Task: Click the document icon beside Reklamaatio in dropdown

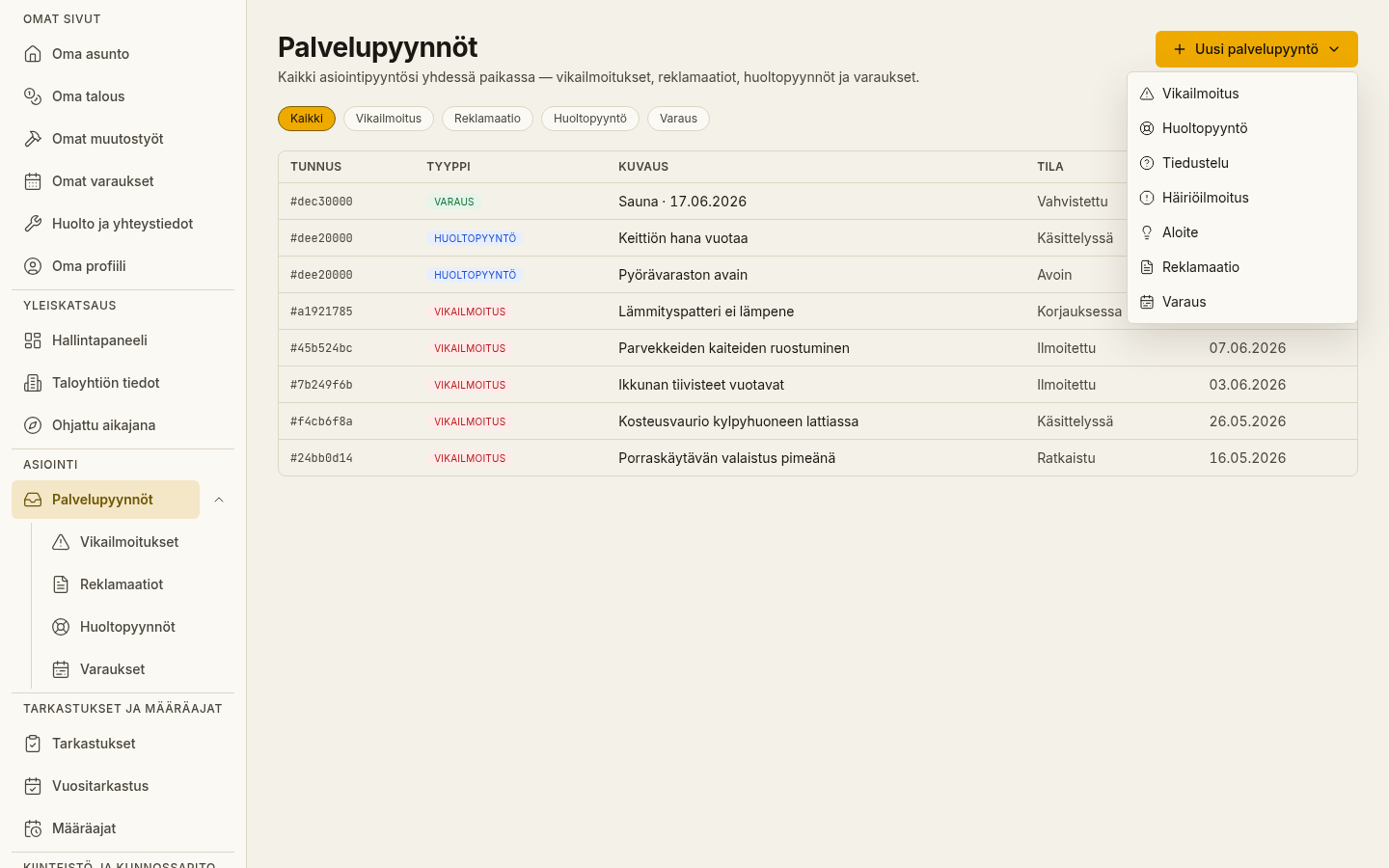Action: tap(1147, 267)
